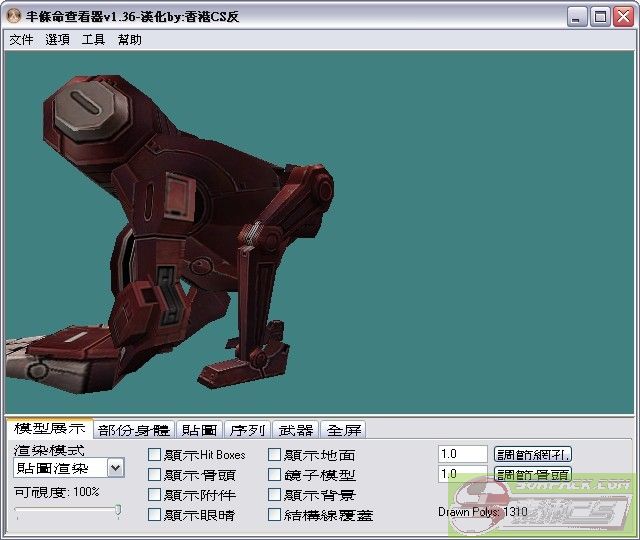Click the 調節骨頭 button

click(533, 474)
